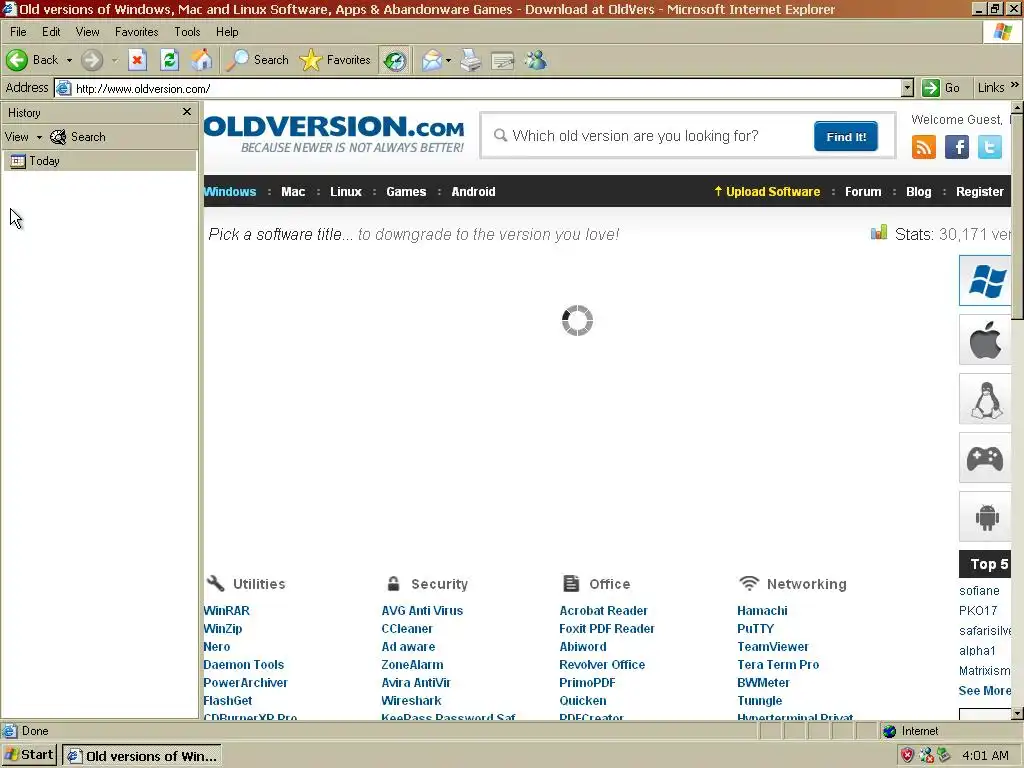Viewport: 1024px width, 768px height.
Task: Open the Home page icon
Action: click(x=202, y=60)
